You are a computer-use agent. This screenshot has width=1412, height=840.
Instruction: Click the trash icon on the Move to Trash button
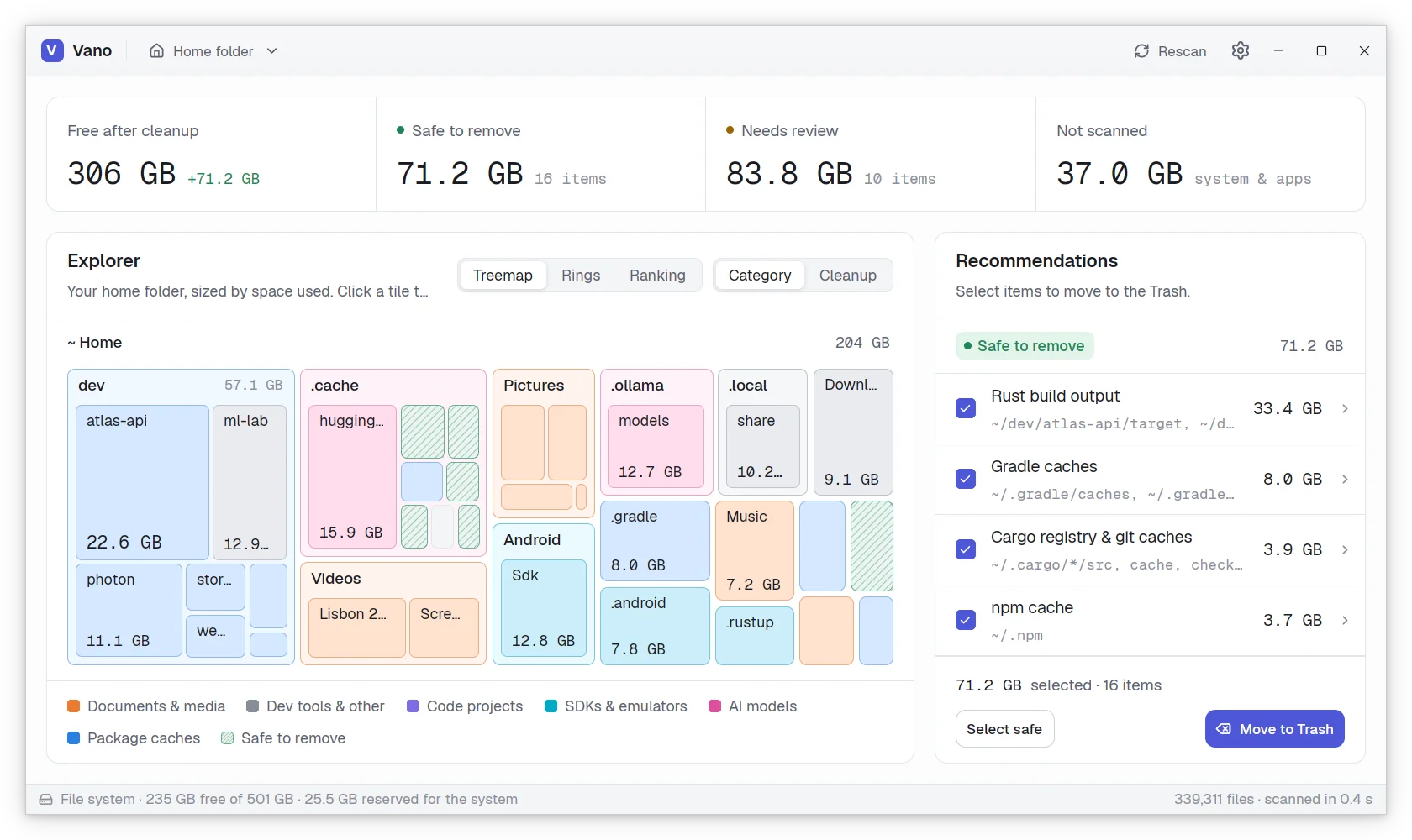[x=1224, y=729]
